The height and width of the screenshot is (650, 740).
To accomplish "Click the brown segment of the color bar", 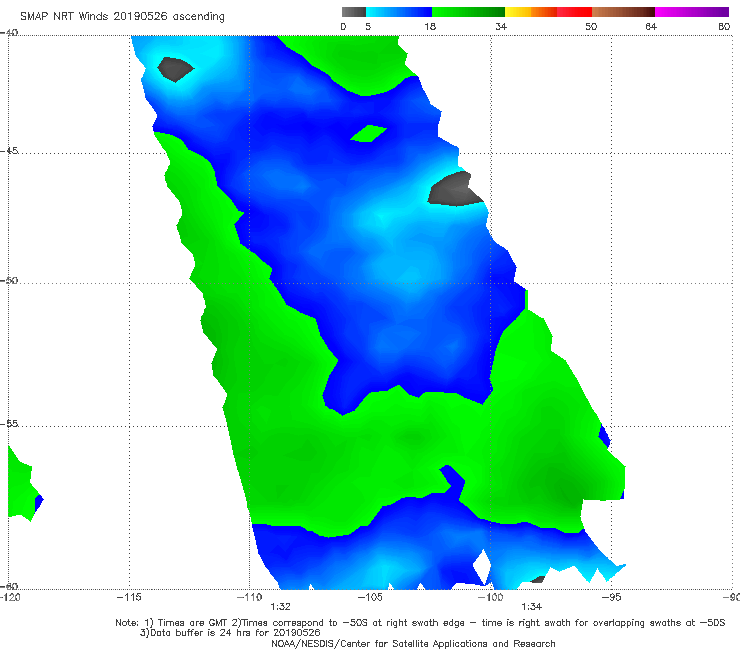I will click(x=623, y=12).
